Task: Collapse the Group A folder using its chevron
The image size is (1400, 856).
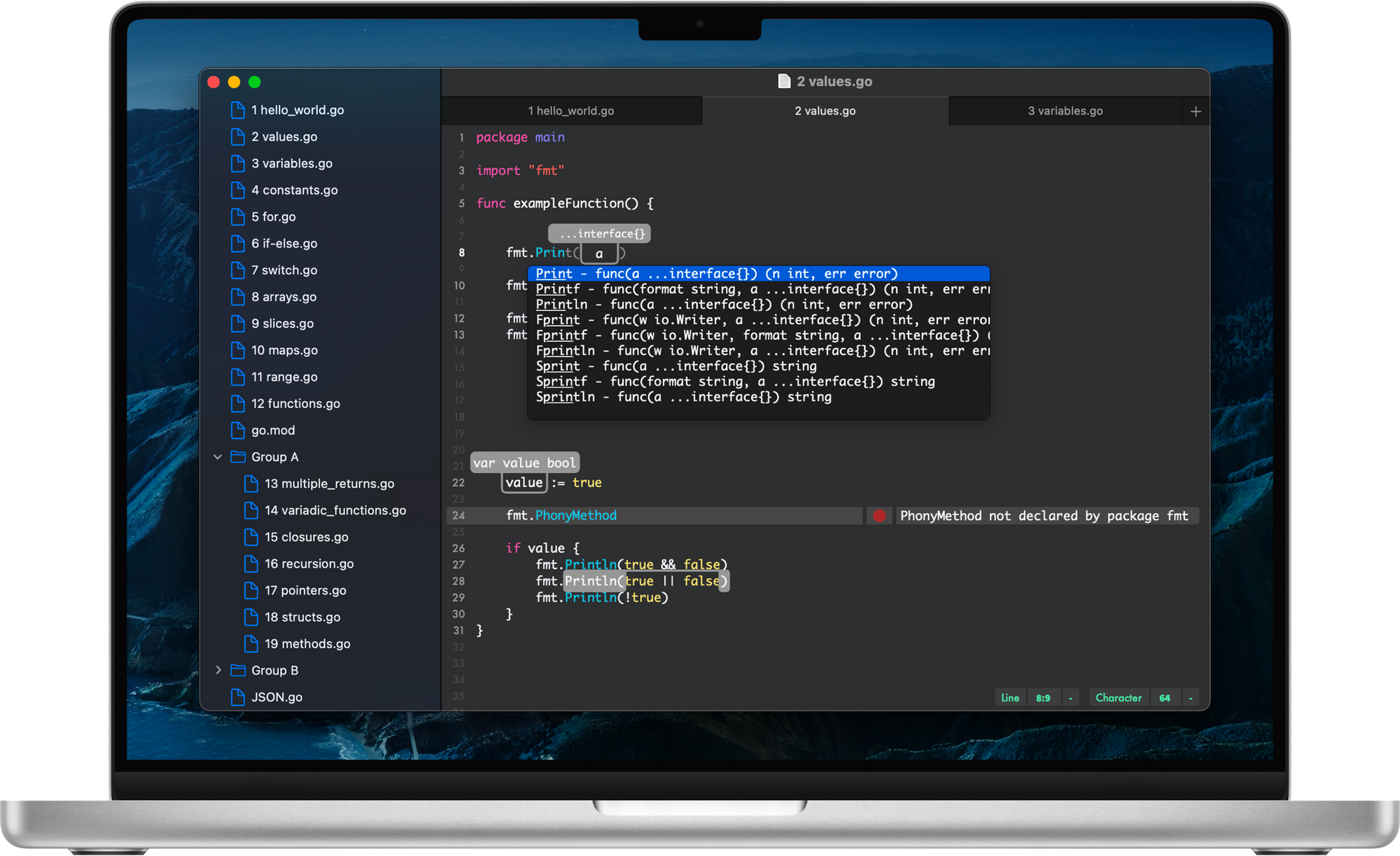Action: point(218,456)
